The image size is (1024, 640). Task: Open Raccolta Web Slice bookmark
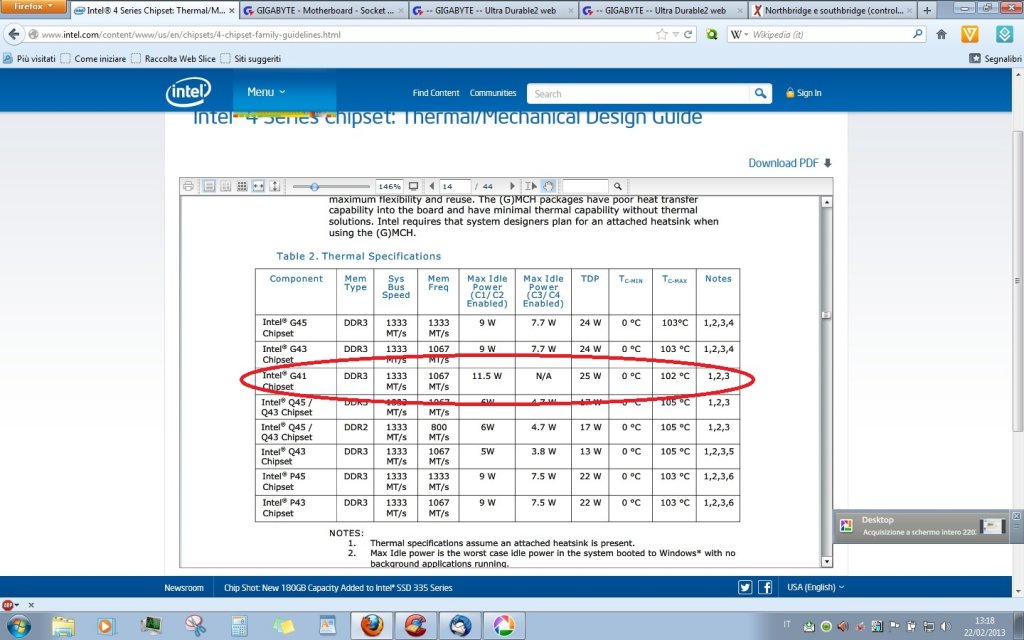click(x=173, y=59)
